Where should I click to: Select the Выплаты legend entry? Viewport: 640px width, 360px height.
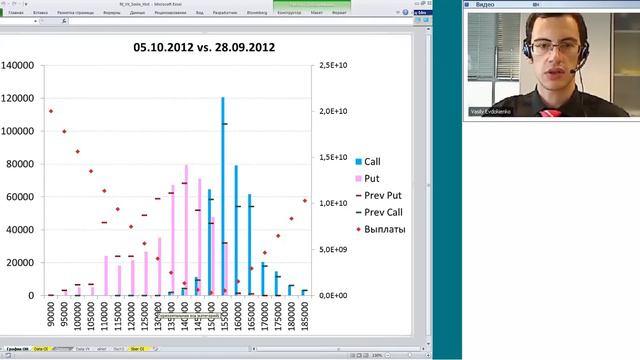tap(381, 229)
